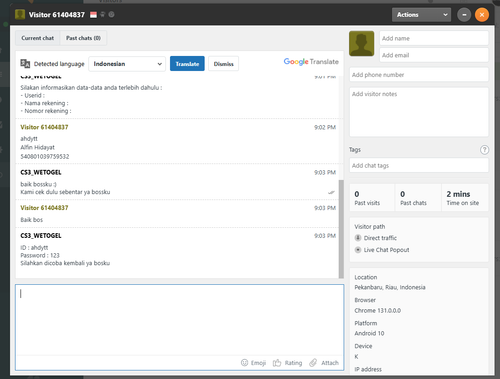Click the large visitor profile picture
Screen dimensions: 500x379
[x=362, y=44]
